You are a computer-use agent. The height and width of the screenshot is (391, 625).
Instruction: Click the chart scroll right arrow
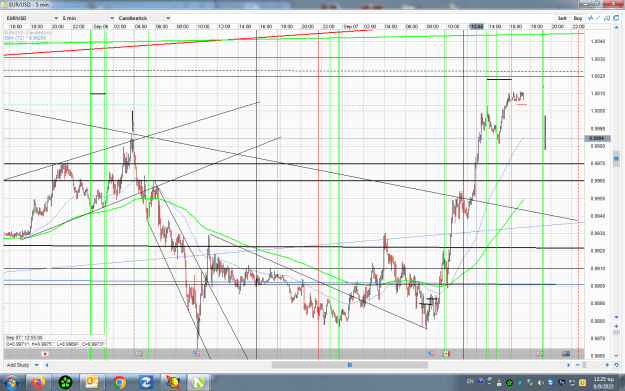point(568,365)
